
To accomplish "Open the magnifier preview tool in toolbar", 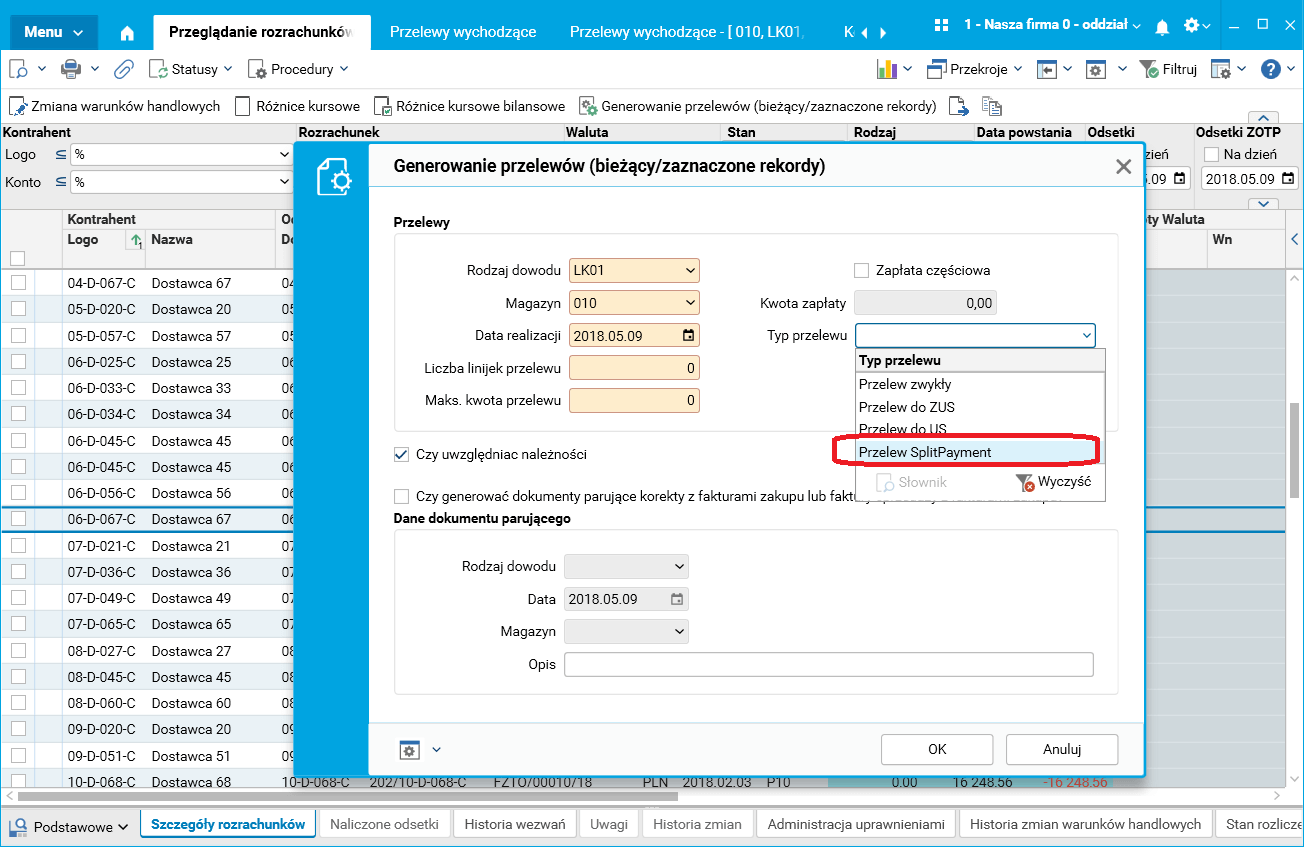I will click(x=20, y=69).
